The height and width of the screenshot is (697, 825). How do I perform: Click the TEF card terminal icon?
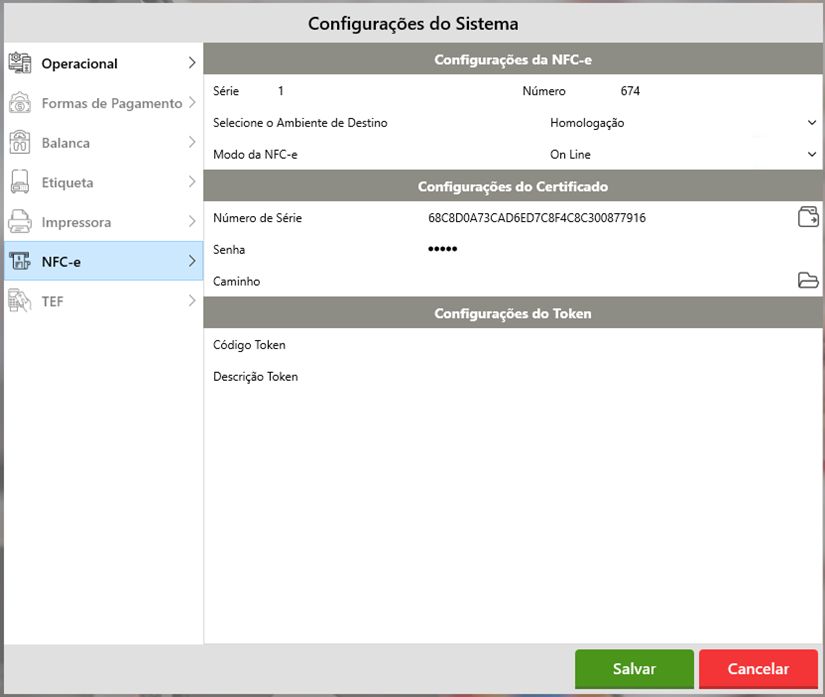click(x=20, y=301)
